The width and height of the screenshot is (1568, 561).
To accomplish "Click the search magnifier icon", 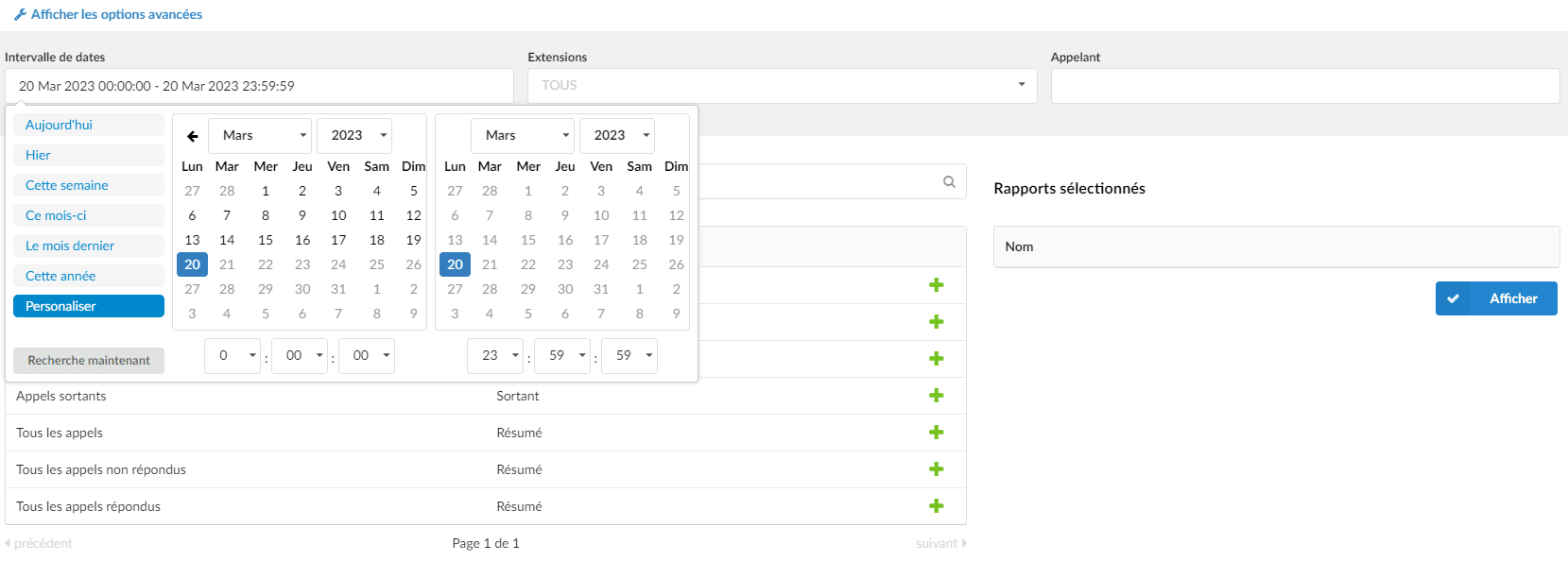I will pos(949,181).
